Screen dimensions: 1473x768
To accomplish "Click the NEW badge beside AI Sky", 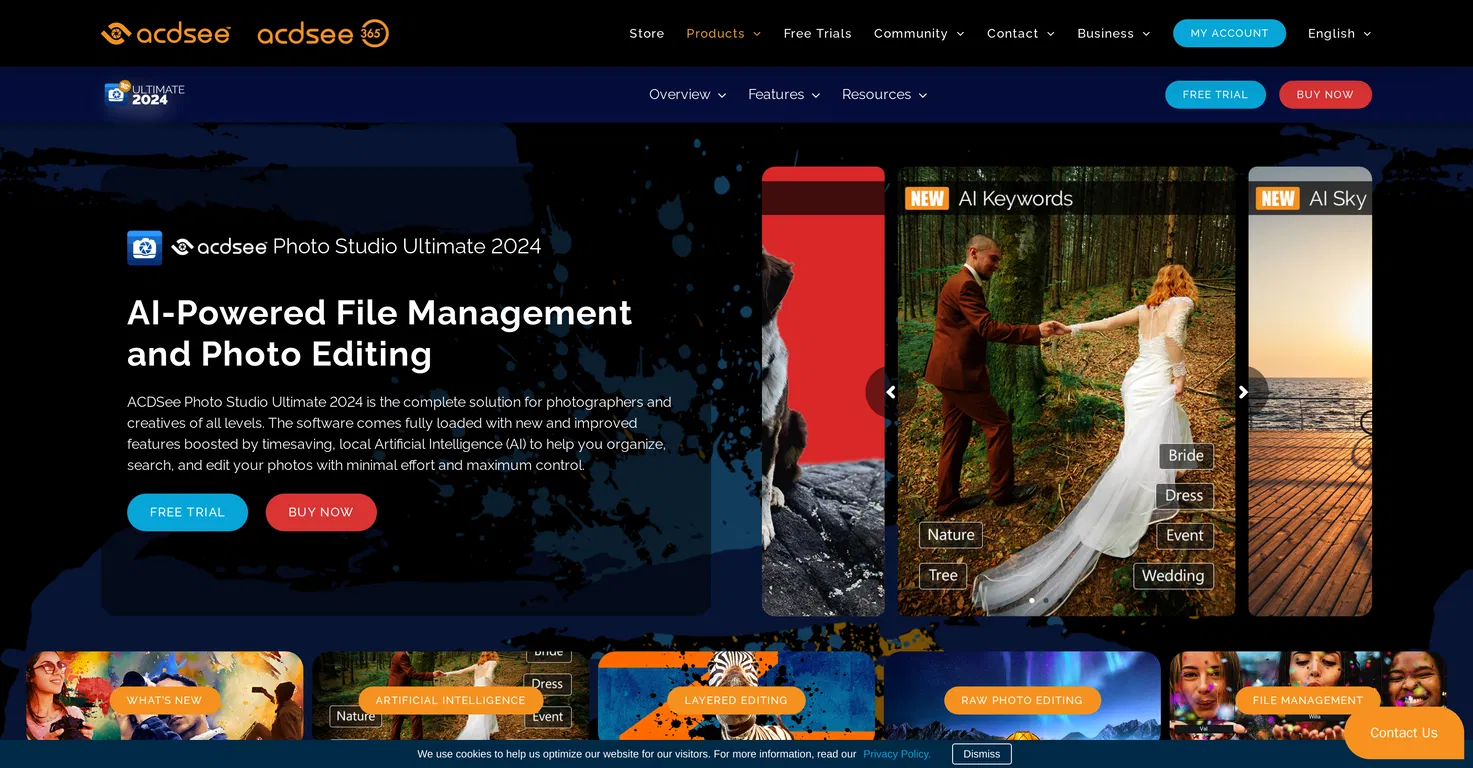I will [1278, 198].
